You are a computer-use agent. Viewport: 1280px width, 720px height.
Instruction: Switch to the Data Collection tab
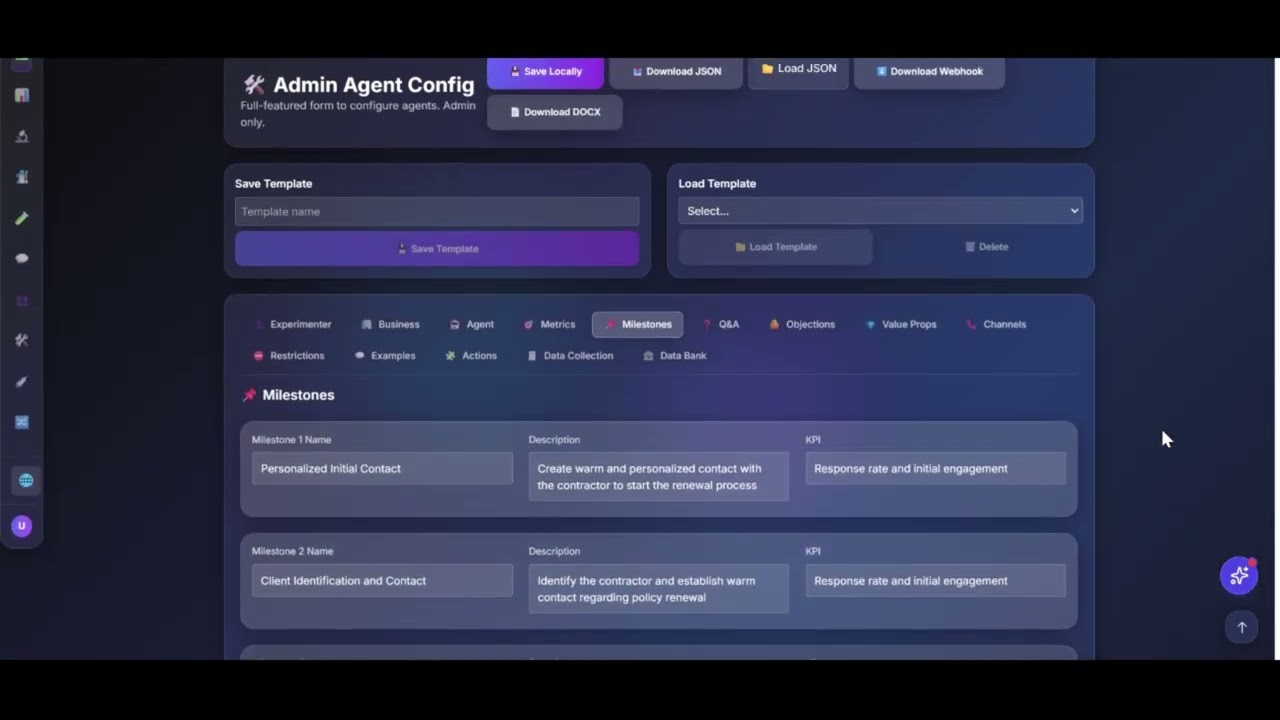click(570, 355)
